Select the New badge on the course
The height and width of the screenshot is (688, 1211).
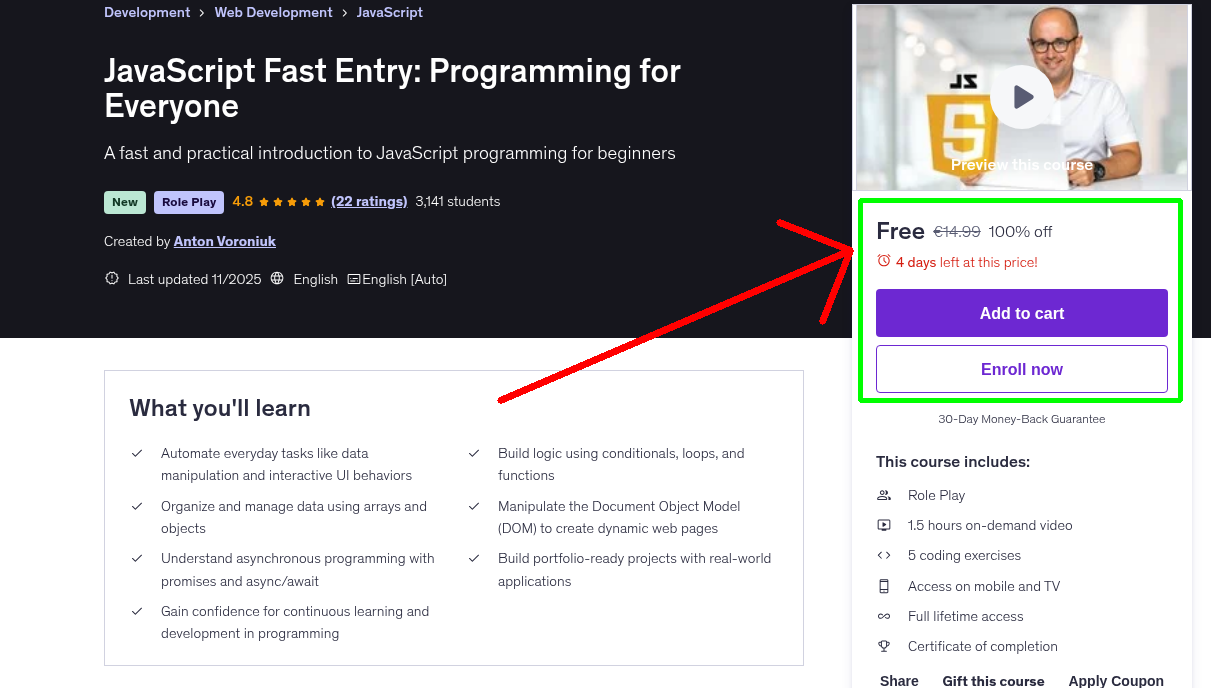124,202
